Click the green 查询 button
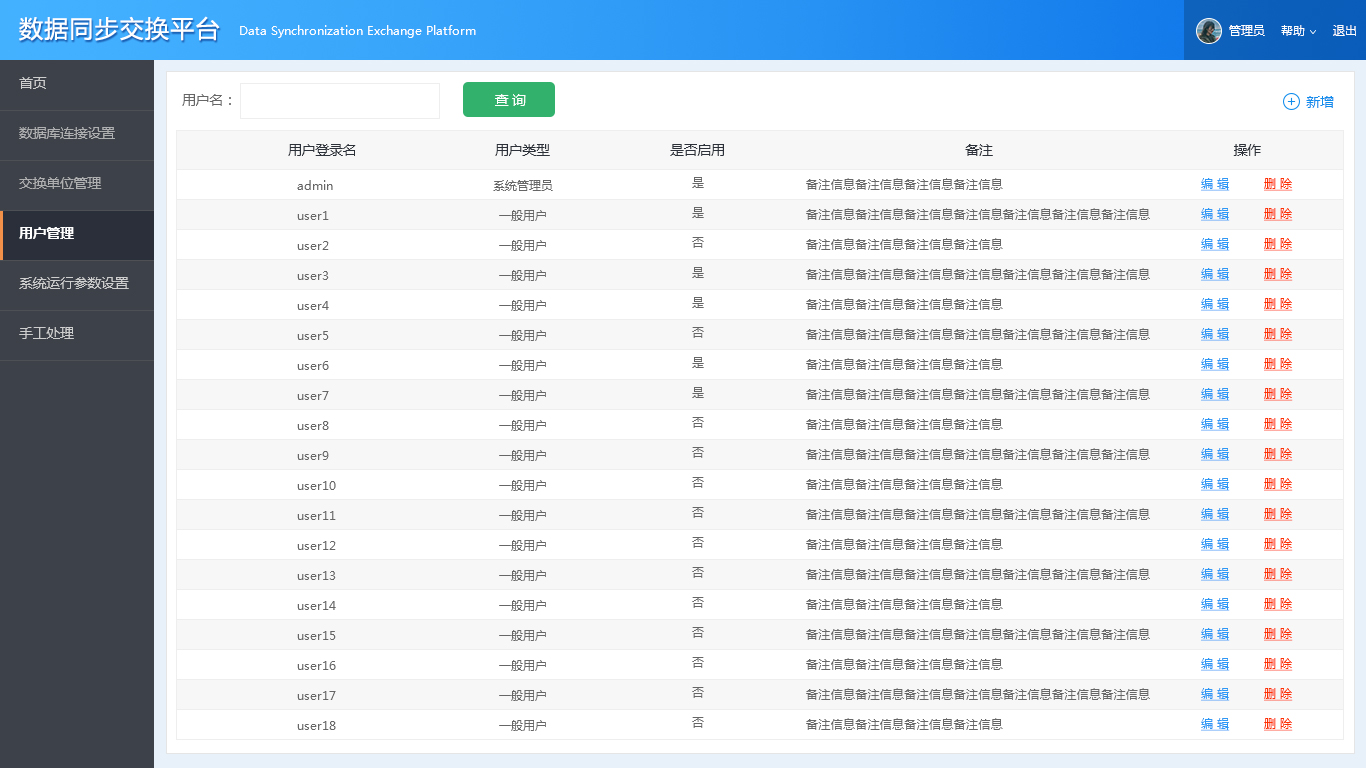 [509, 100]
